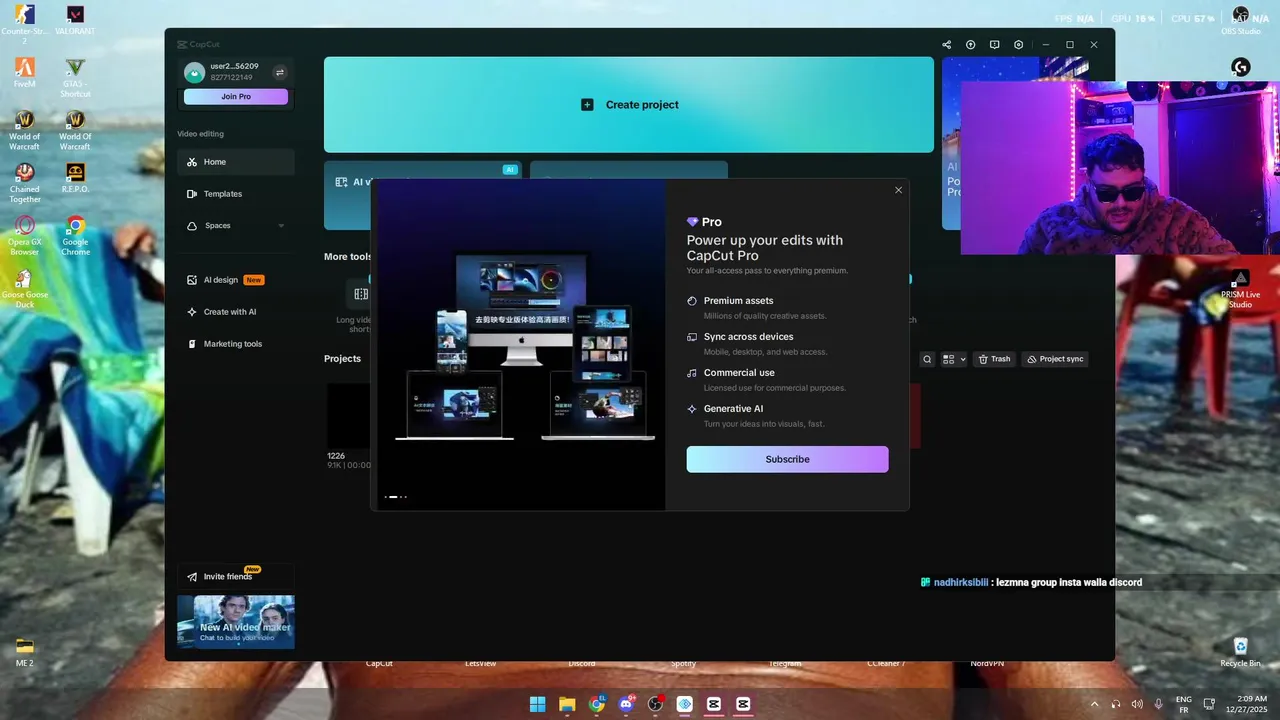Click the carousel pagination indicator in popup
Screen dimensions: 1280x720
pyautogui.click(x=396, y=497)
